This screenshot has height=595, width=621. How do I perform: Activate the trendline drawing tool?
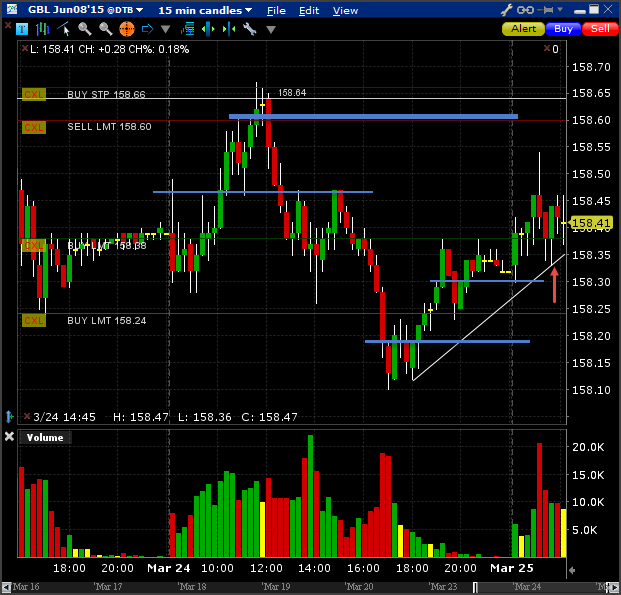pos(64,29)
